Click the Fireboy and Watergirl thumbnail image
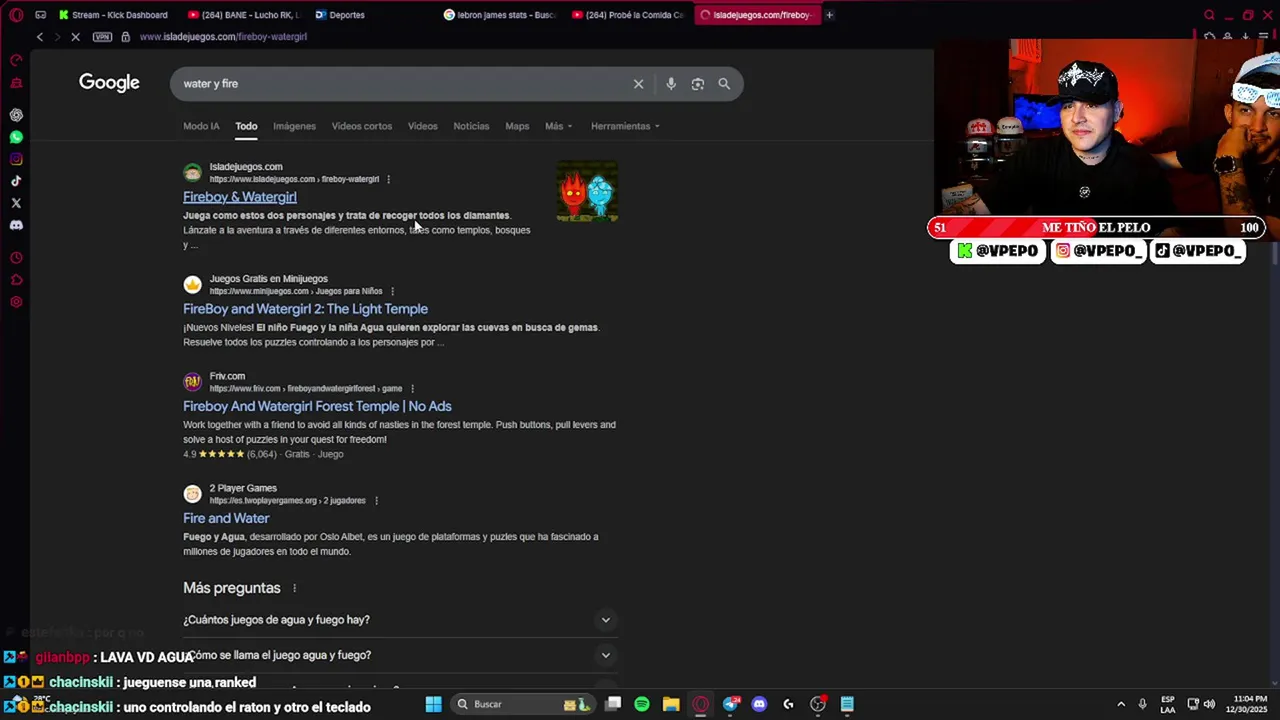 (587, 192)
